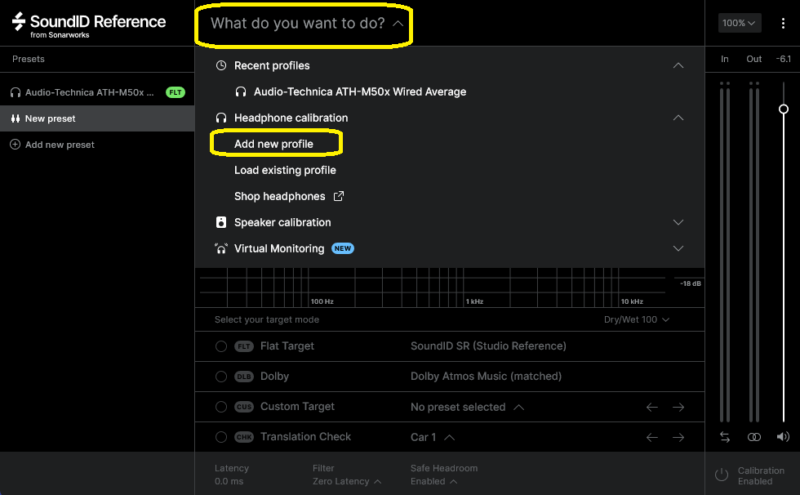Open Shop headphones external link icon
800x495 pixels.
point(338,196)
